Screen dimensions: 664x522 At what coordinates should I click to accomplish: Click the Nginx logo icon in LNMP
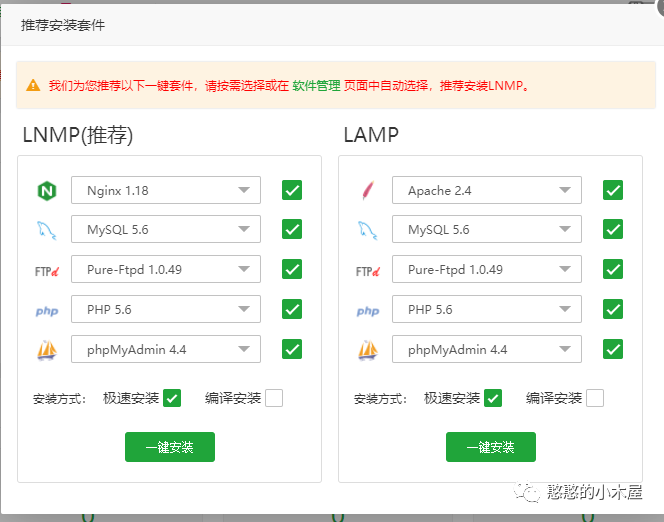pos(47,191)
